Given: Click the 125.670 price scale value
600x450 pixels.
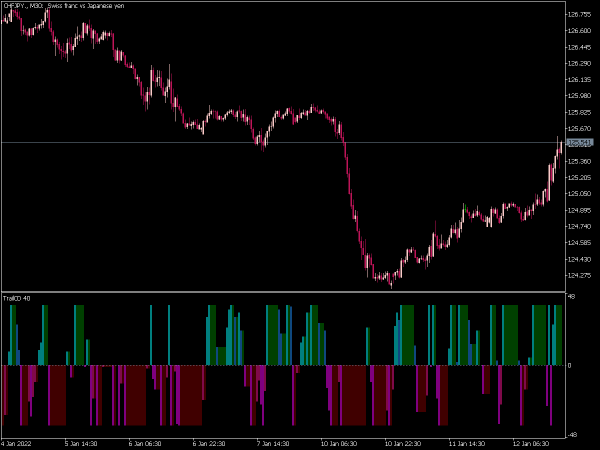Looking at the screenshot, I should point(579,128).
